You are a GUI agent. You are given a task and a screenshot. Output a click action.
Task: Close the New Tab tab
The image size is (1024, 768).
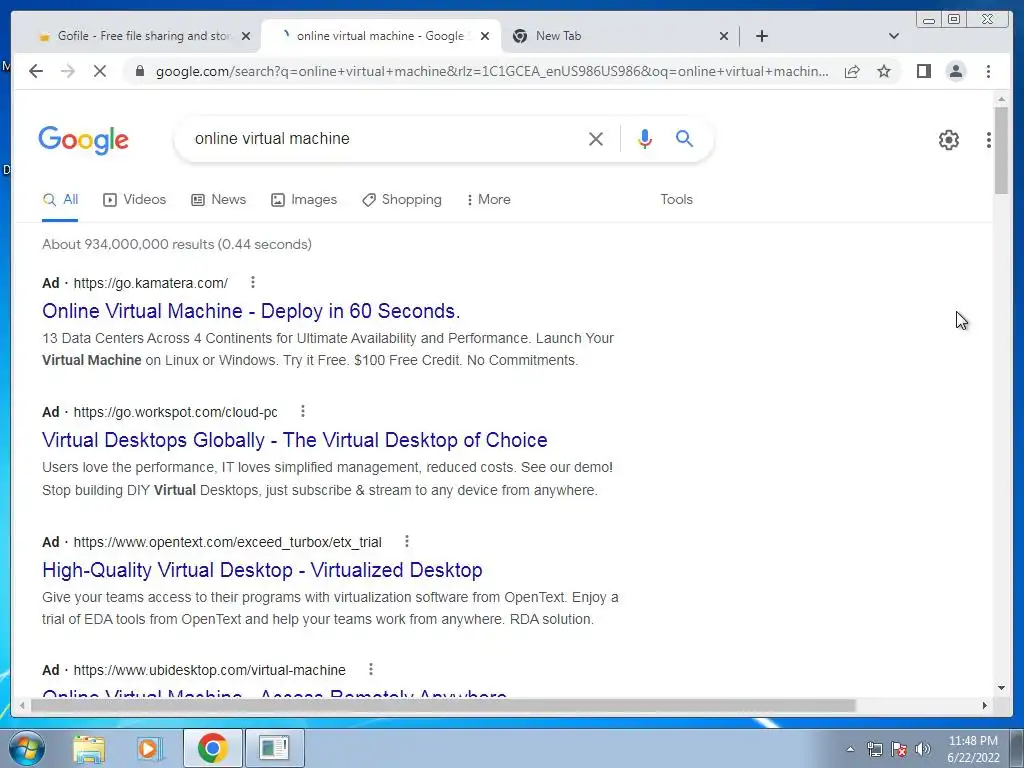click(724, 36)
